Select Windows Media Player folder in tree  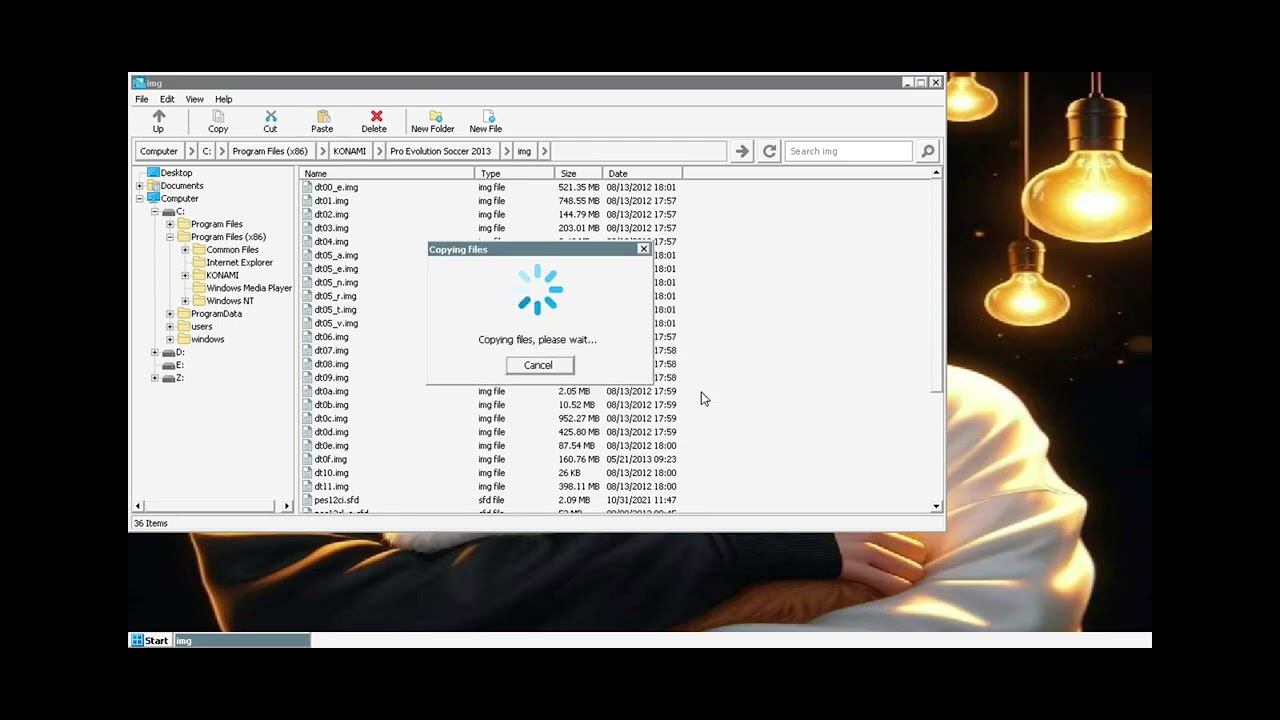[249, 288]
